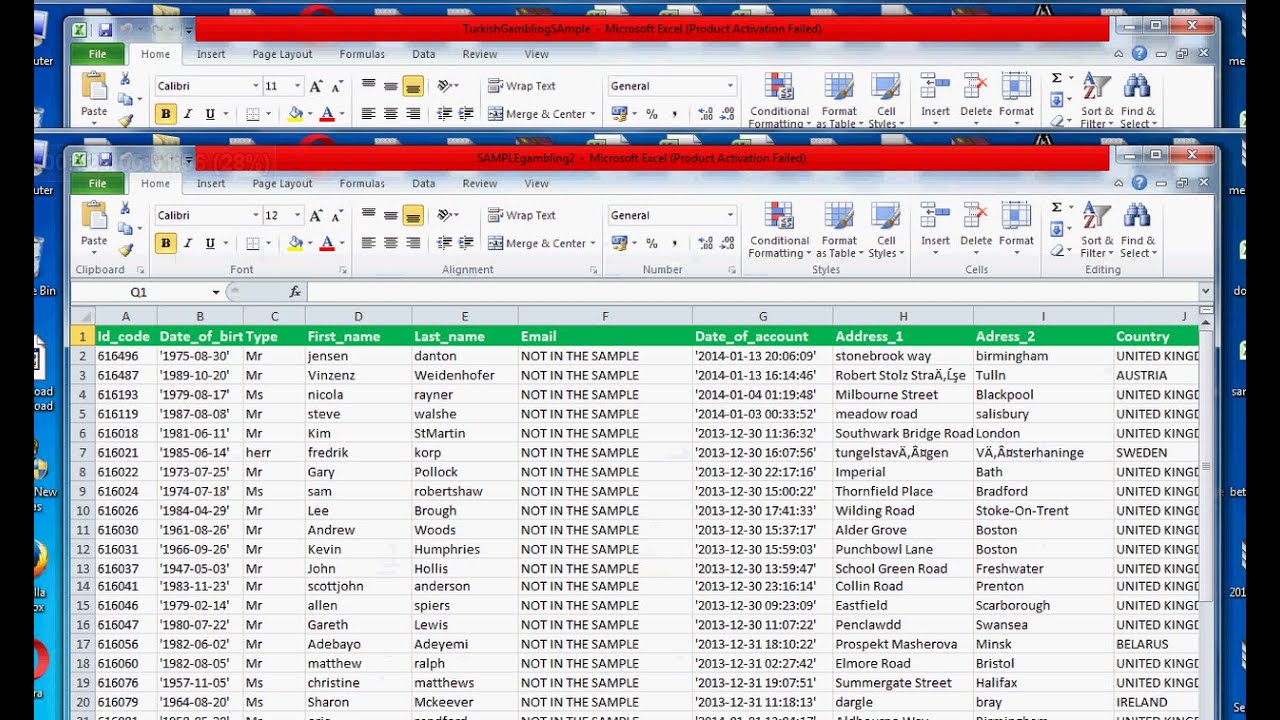1280x720 pixels.
Task: Click Format Painter brush in SAMPLEgambling2 window
Action: [x=125, y=250]
